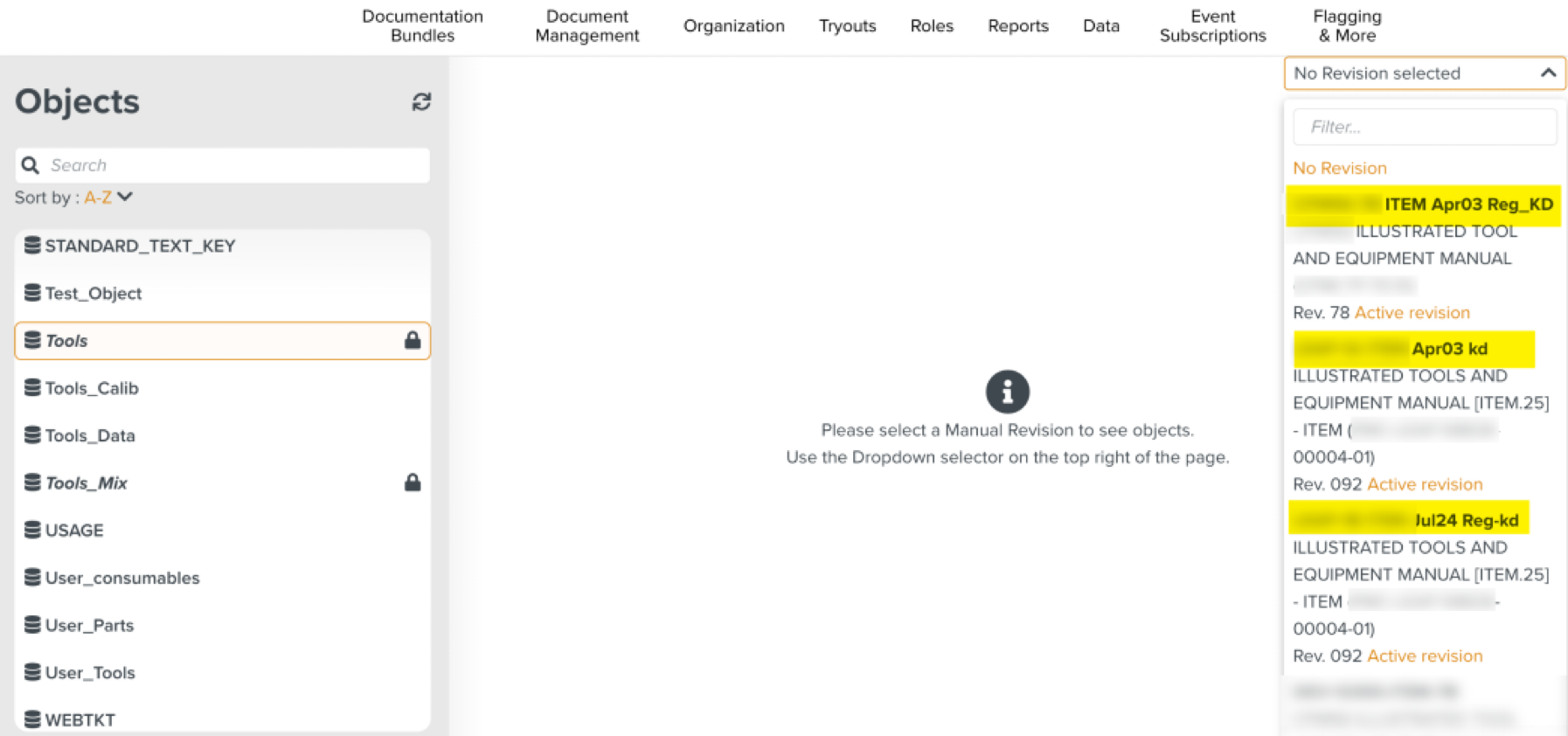Screen dimensions: 1568x736
Task: Click the lock icon on Tools_Mix row
Action: 413,483
